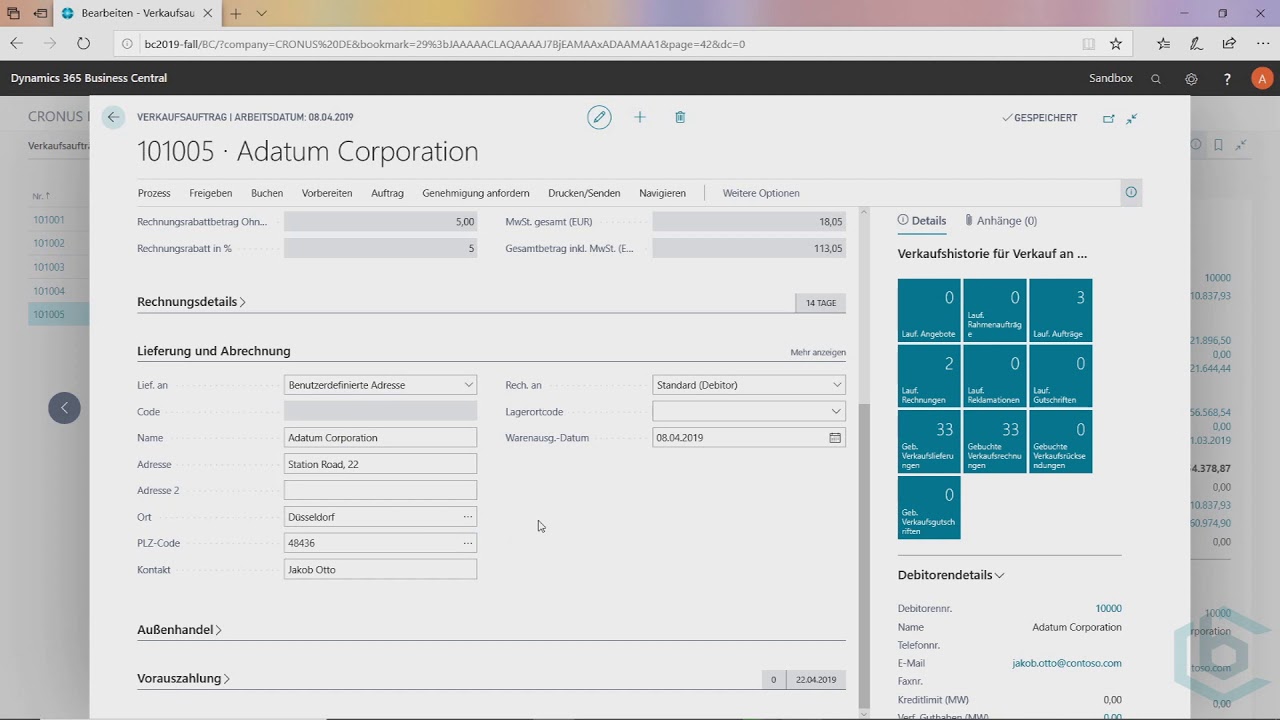Viewport: 1280px width, 720px height.
Task: Open a new browser tab
Action: point(236,14)
